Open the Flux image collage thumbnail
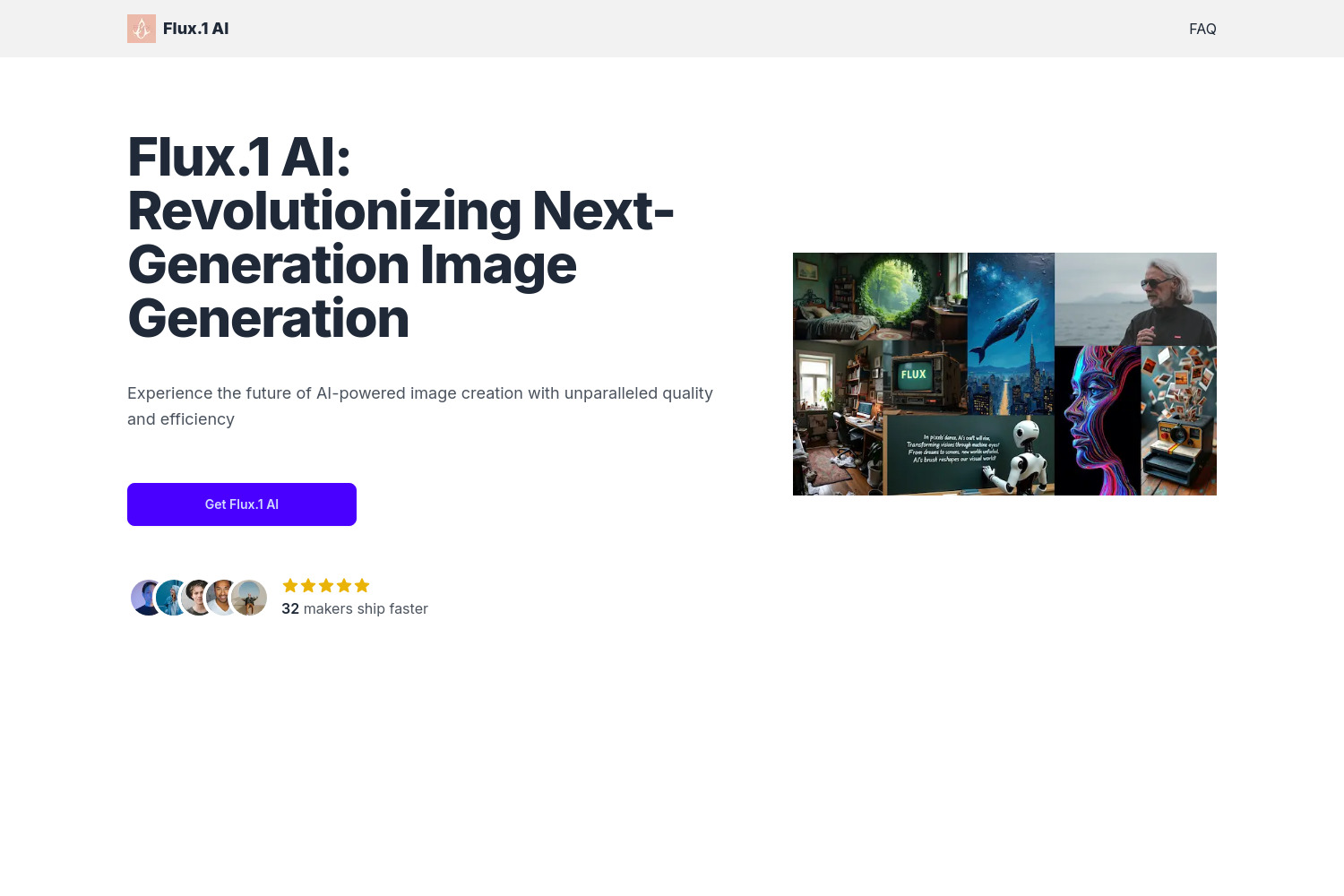 click(x=1004, y=374)
